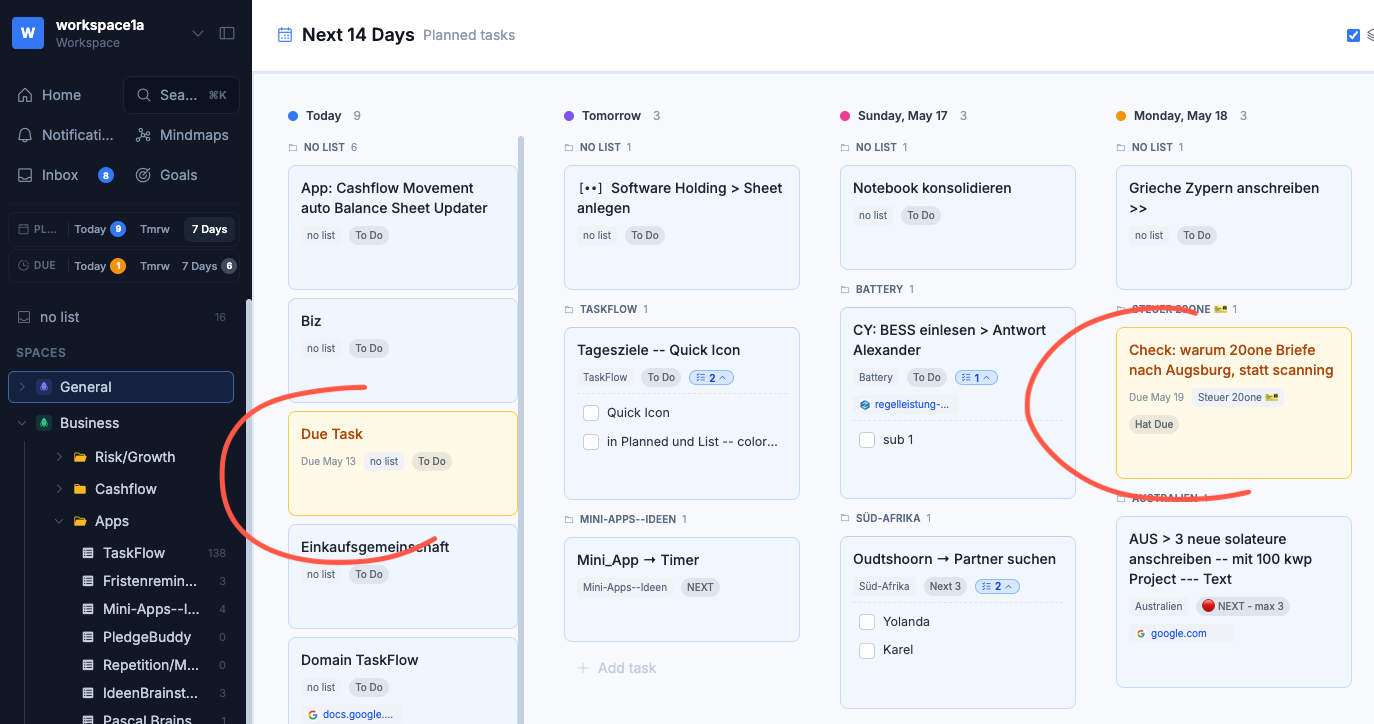Toggle the checkbox in top-right header
The width and height of the screenshot is (1374, 724).
click(1353, 35)
